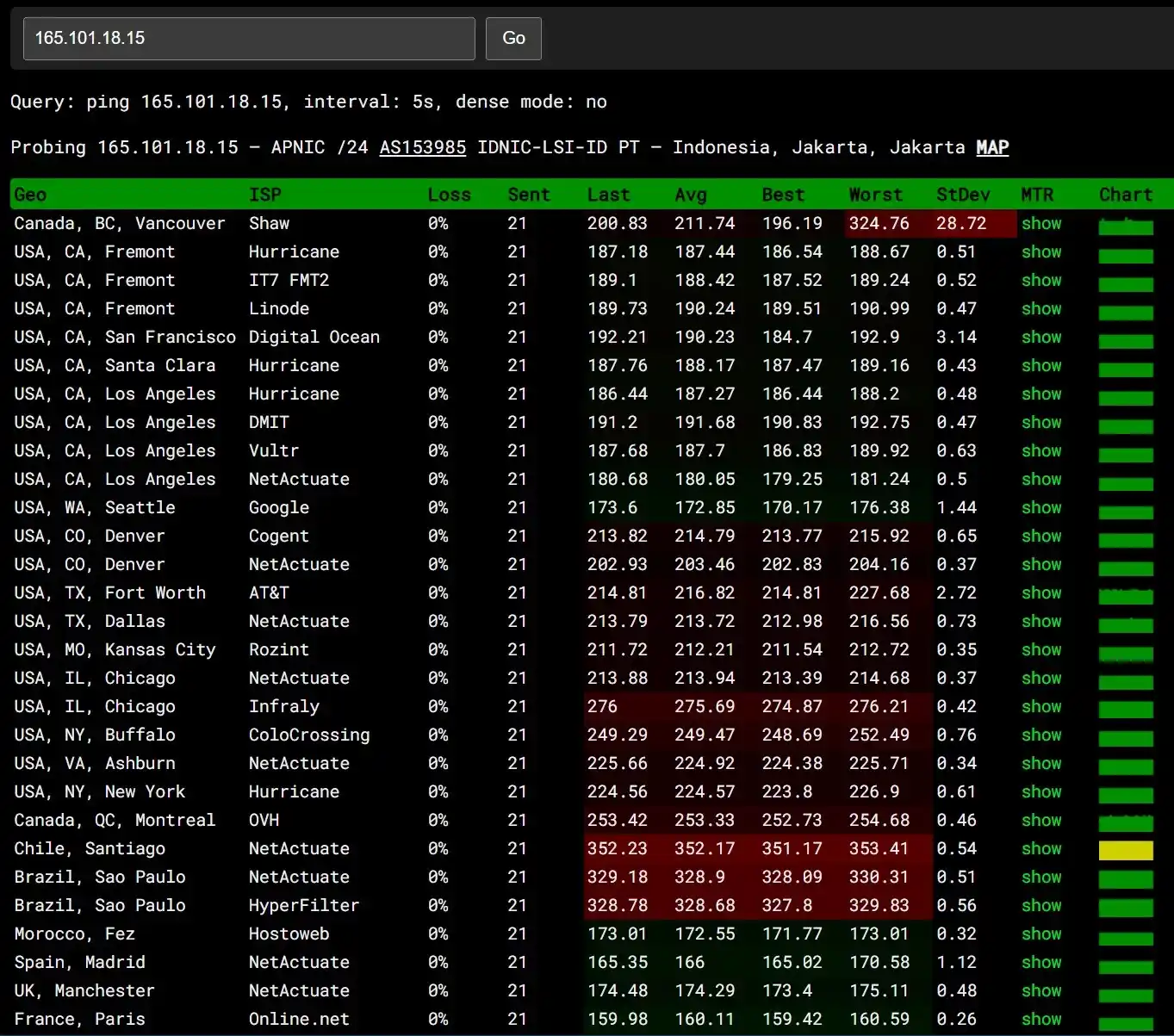Image resolution: width=1174 pixels, height=1036 pixels.
Task: Show MTR for Canada, BC, Vancouver Shaw
Action: point(1041,223)
